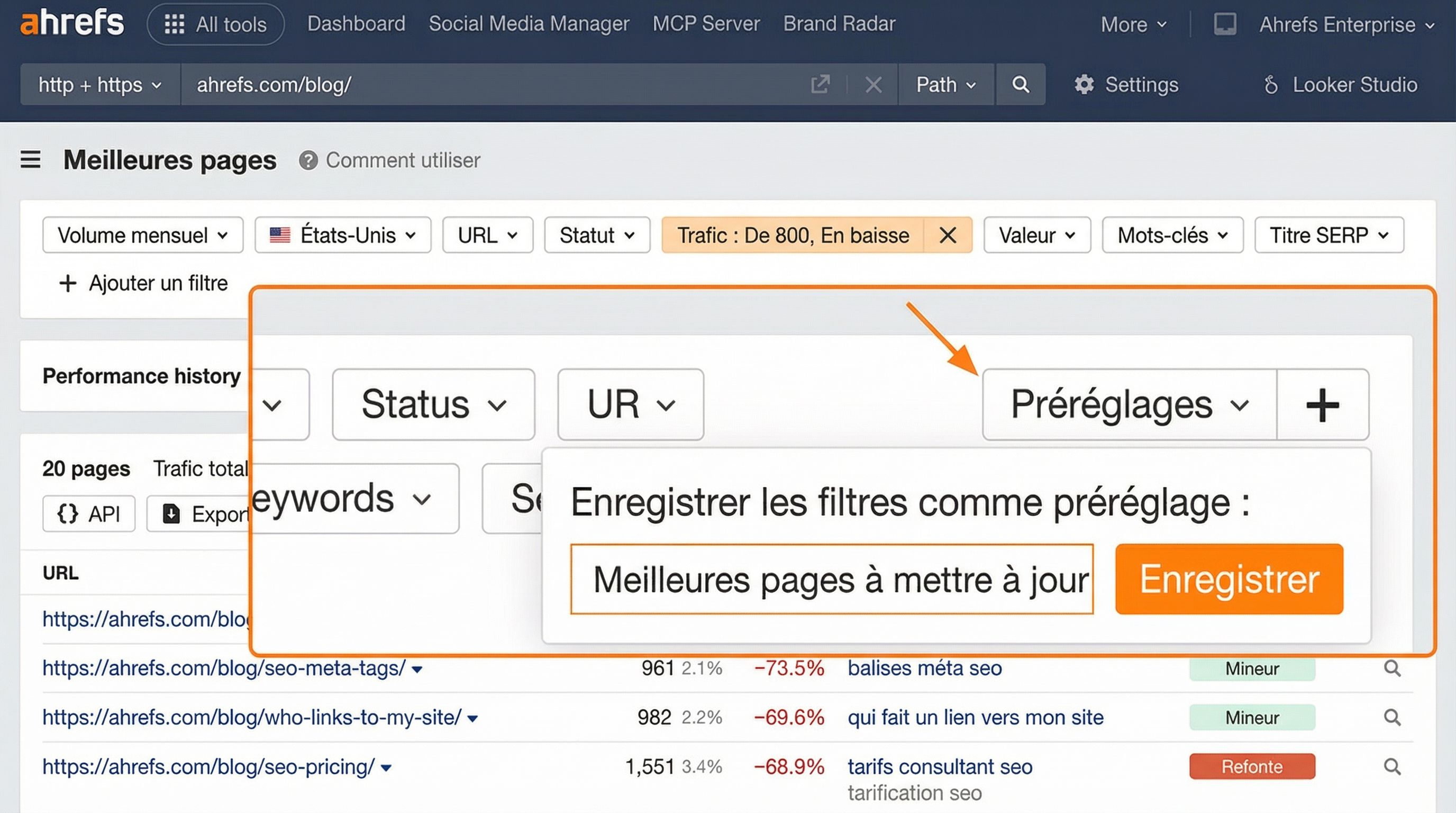Open the hamburger menu next to Meilleures pages

click(x=31, y=160)
